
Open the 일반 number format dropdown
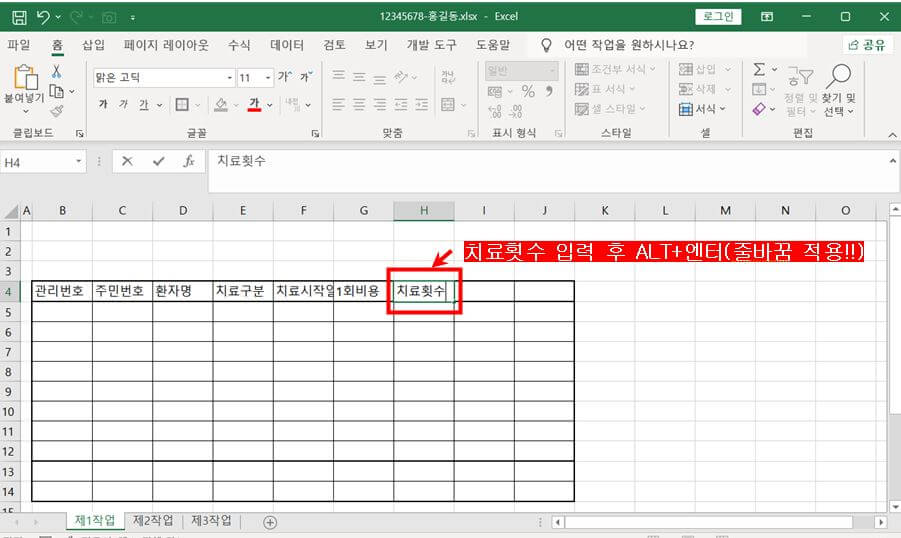pos(552,71)
